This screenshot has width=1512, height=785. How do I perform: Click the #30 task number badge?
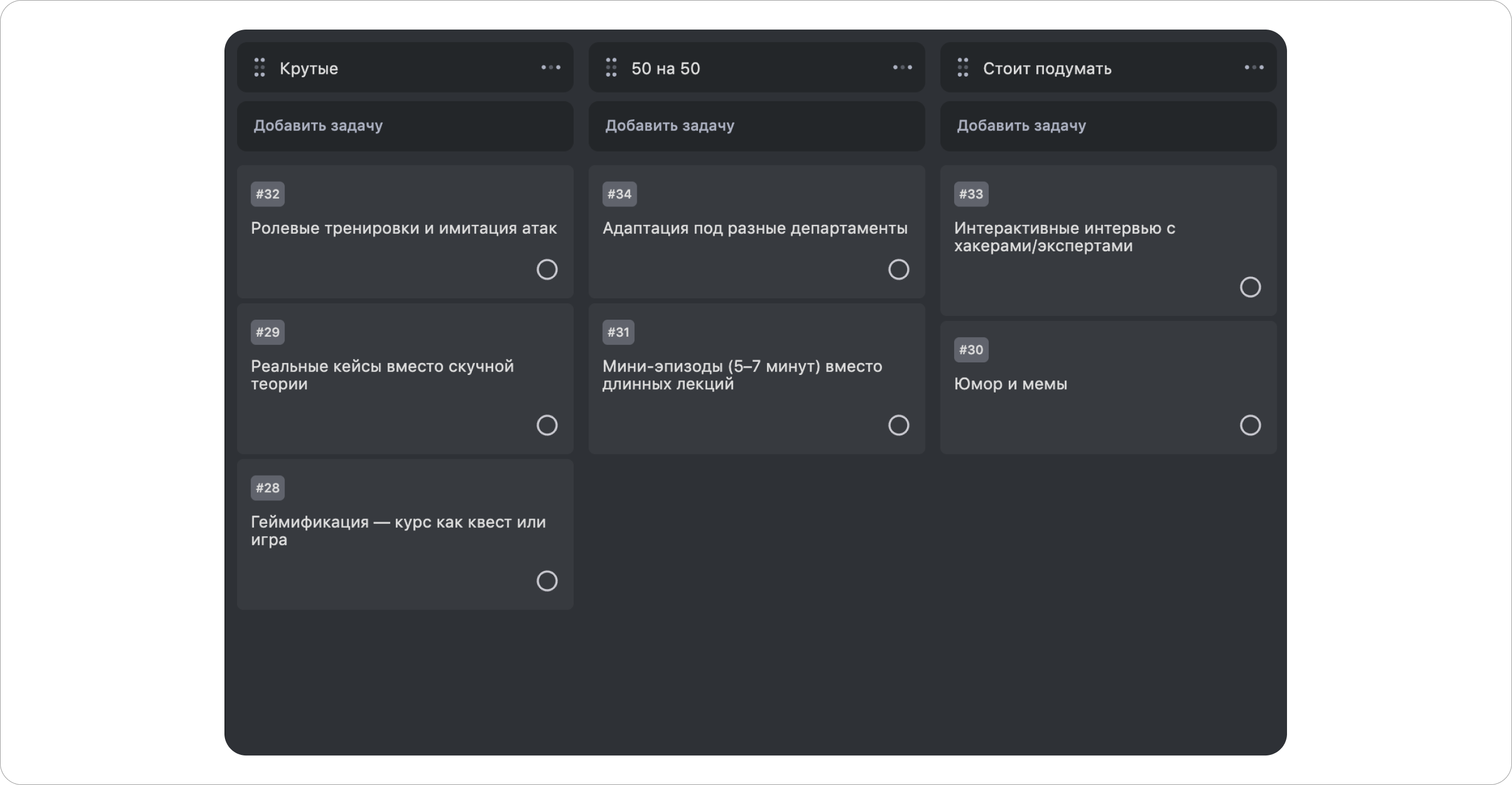(971, 350)
